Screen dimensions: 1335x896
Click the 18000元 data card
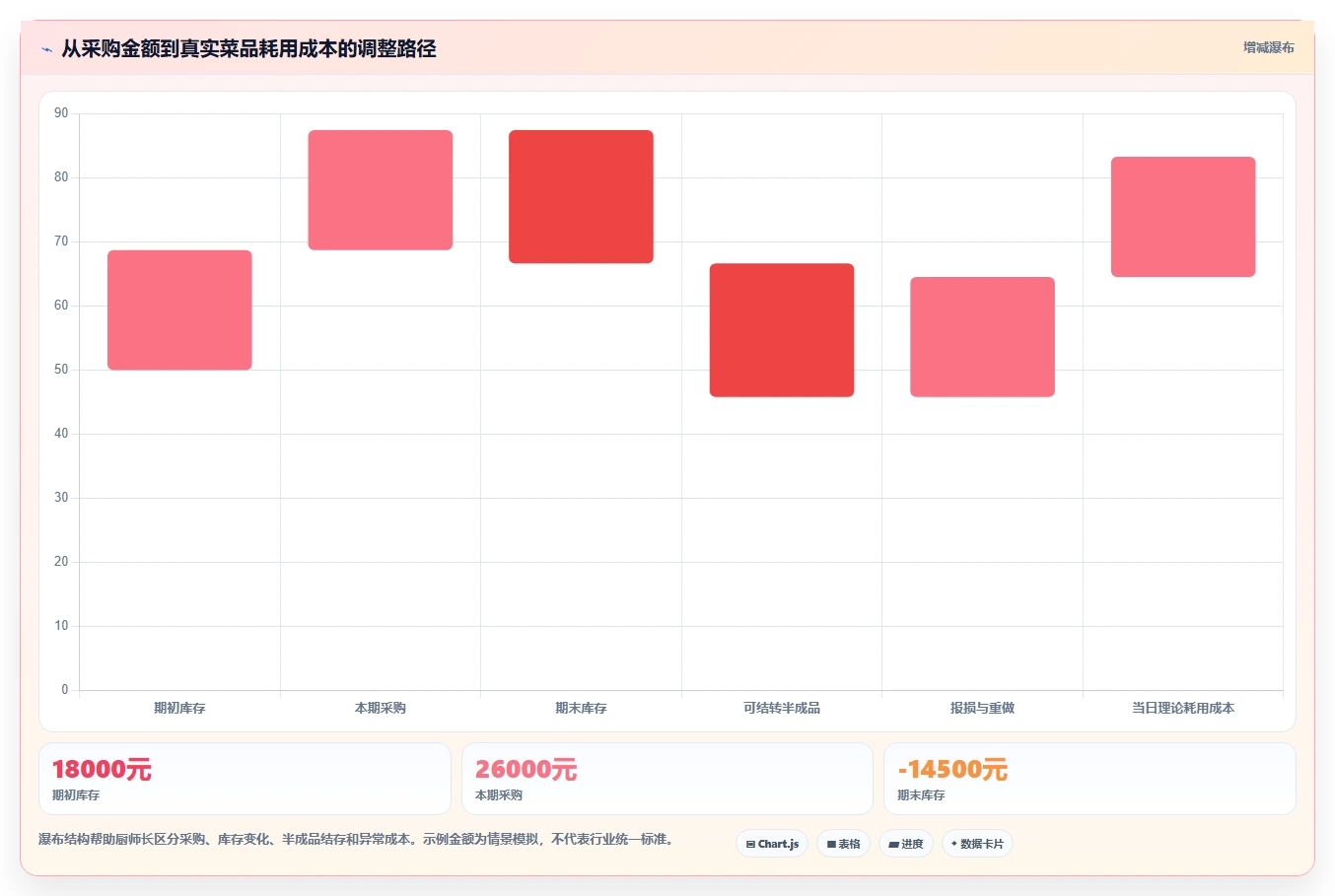coord(245,779)
